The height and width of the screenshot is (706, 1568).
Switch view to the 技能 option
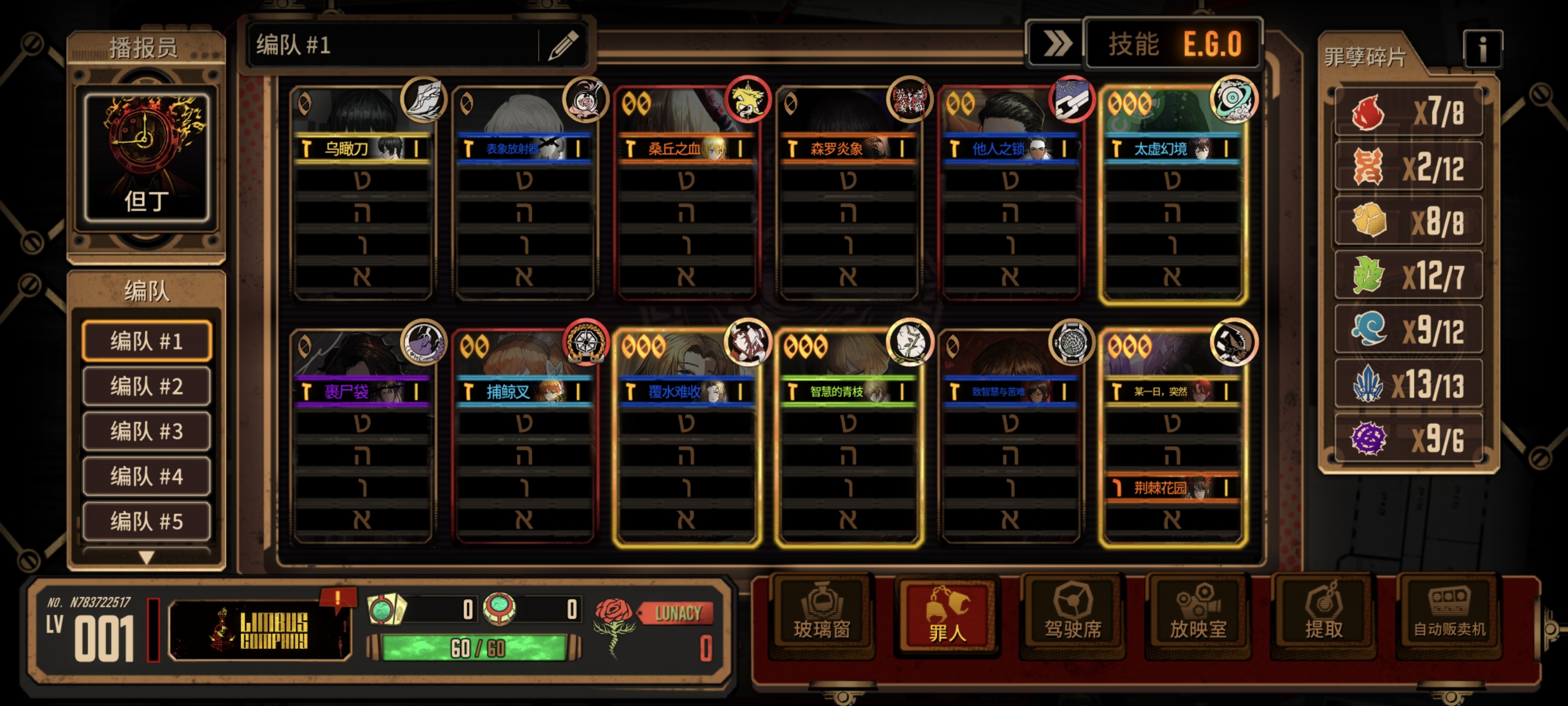(x=1133, y=45)
